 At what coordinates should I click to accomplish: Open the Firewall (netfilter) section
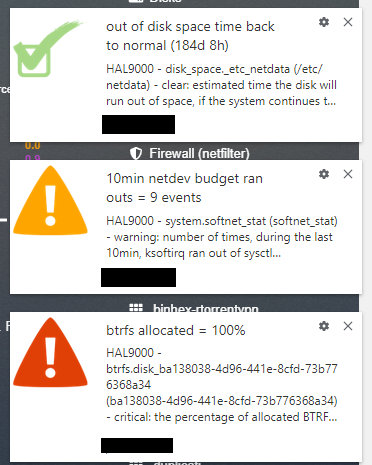pyautogui.click(x=199, y=154)
